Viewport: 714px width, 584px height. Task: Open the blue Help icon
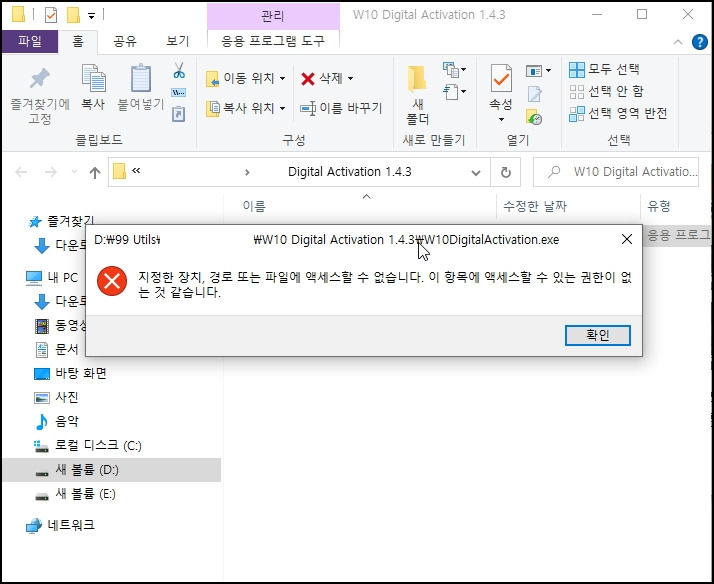point(699,42)
